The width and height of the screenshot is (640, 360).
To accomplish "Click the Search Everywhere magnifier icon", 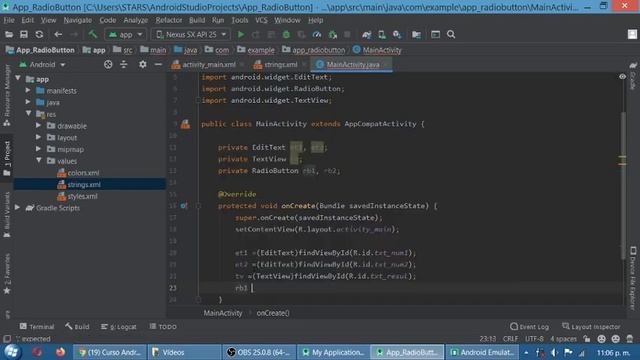I will [x=451, y=35].
